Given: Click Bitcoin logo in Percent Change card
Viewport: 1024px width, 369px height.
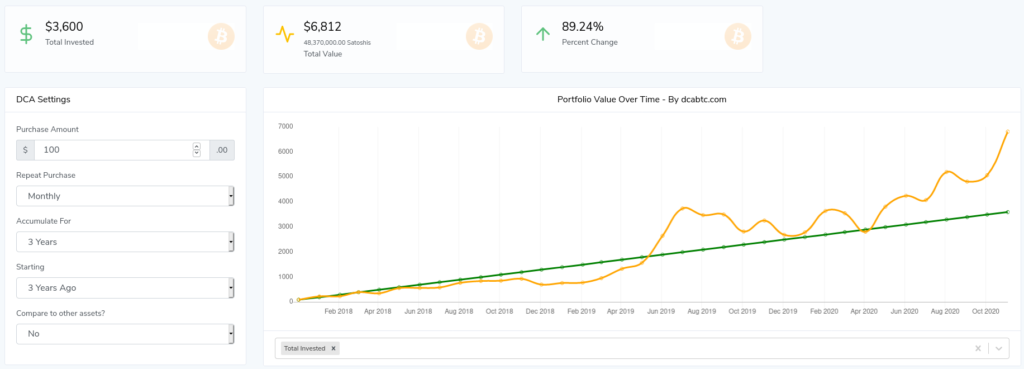Looking at the screenshot, I should (738, 36).
